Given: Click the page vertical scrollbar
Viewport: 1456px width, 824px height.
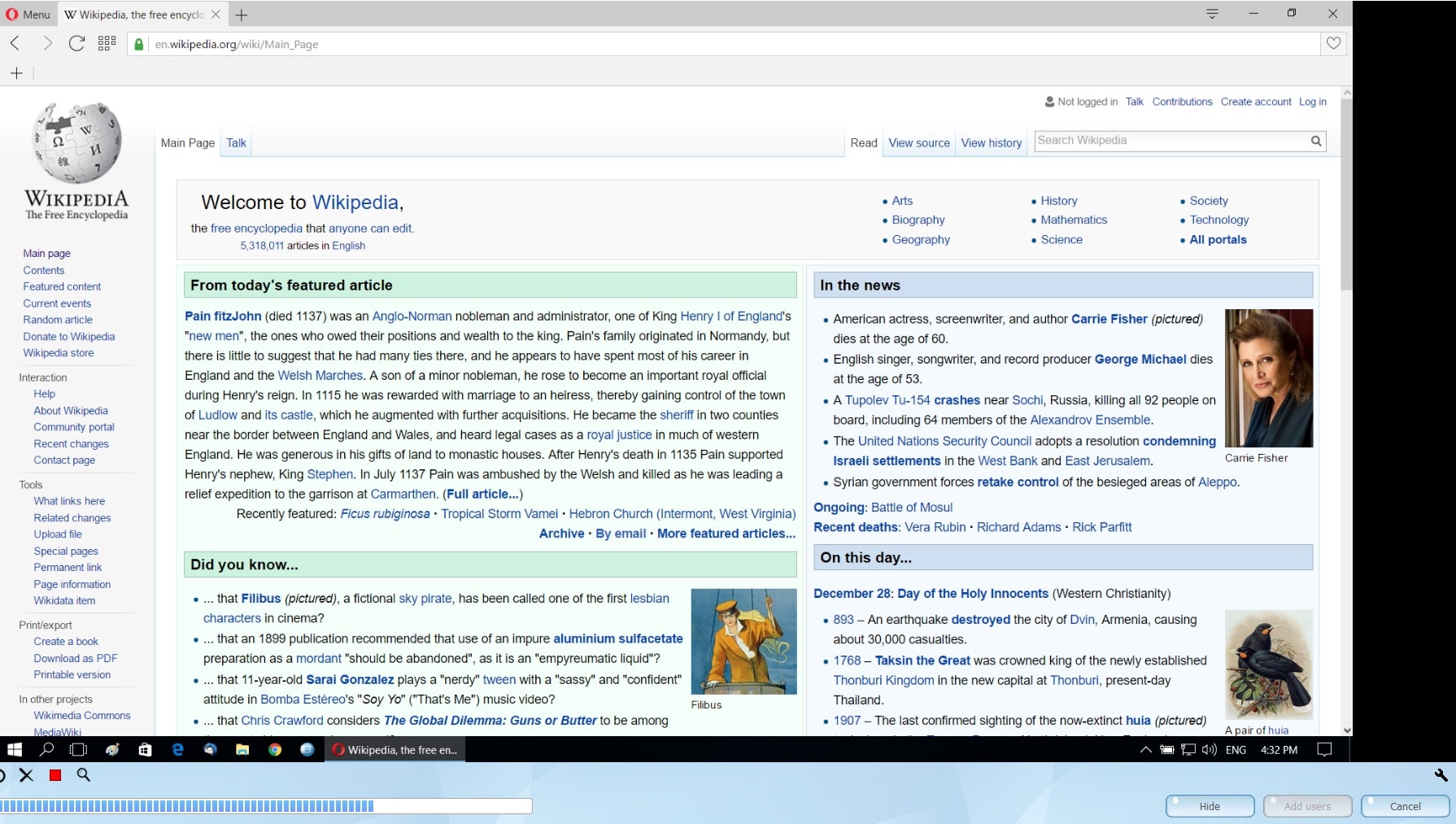Looking at the screenshot, I should coord(1346,195).
